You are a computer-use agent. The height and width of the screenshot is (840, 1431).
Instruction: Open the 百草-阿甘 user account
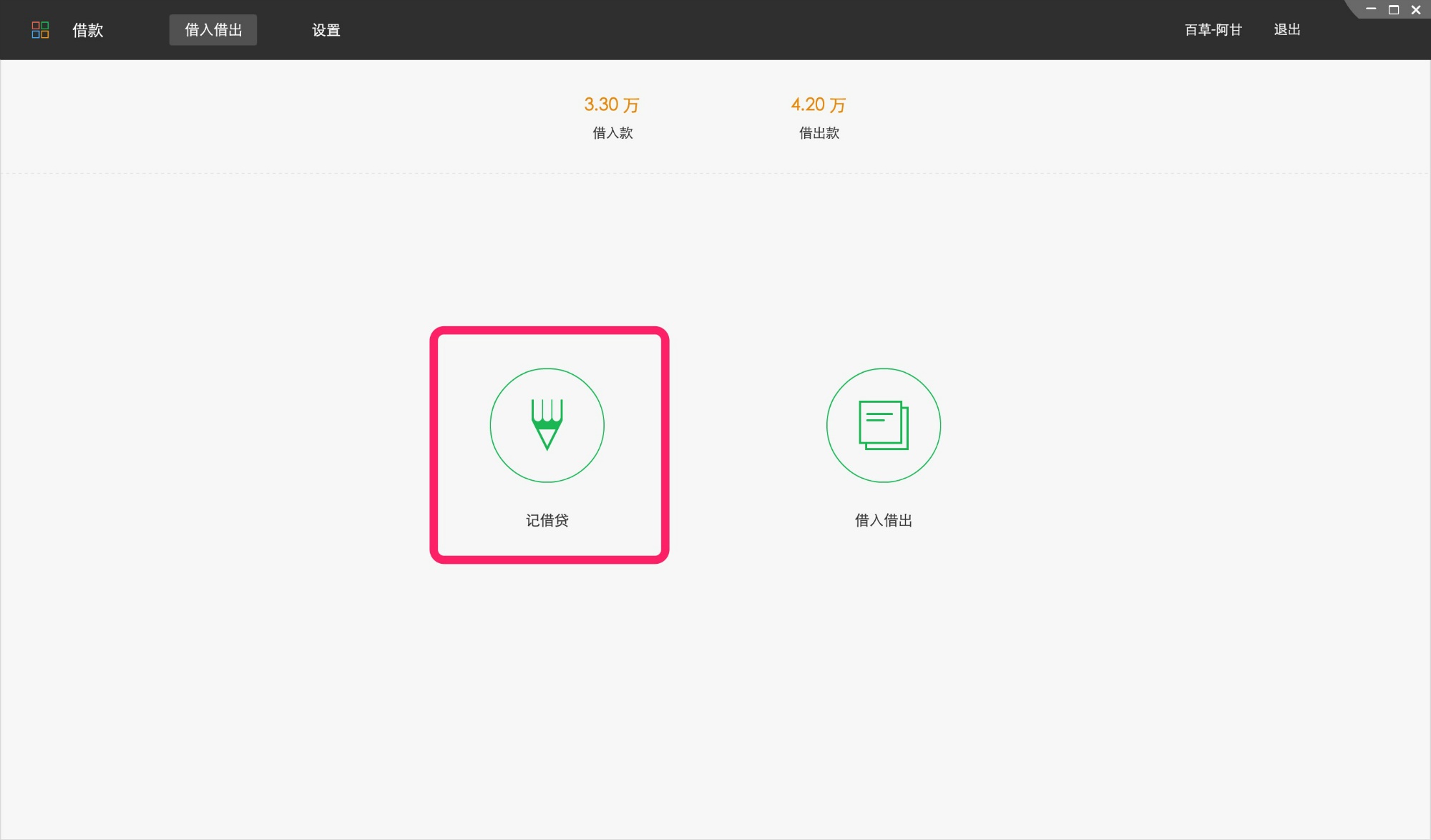pyautogui.click(x=1213, y=30)
